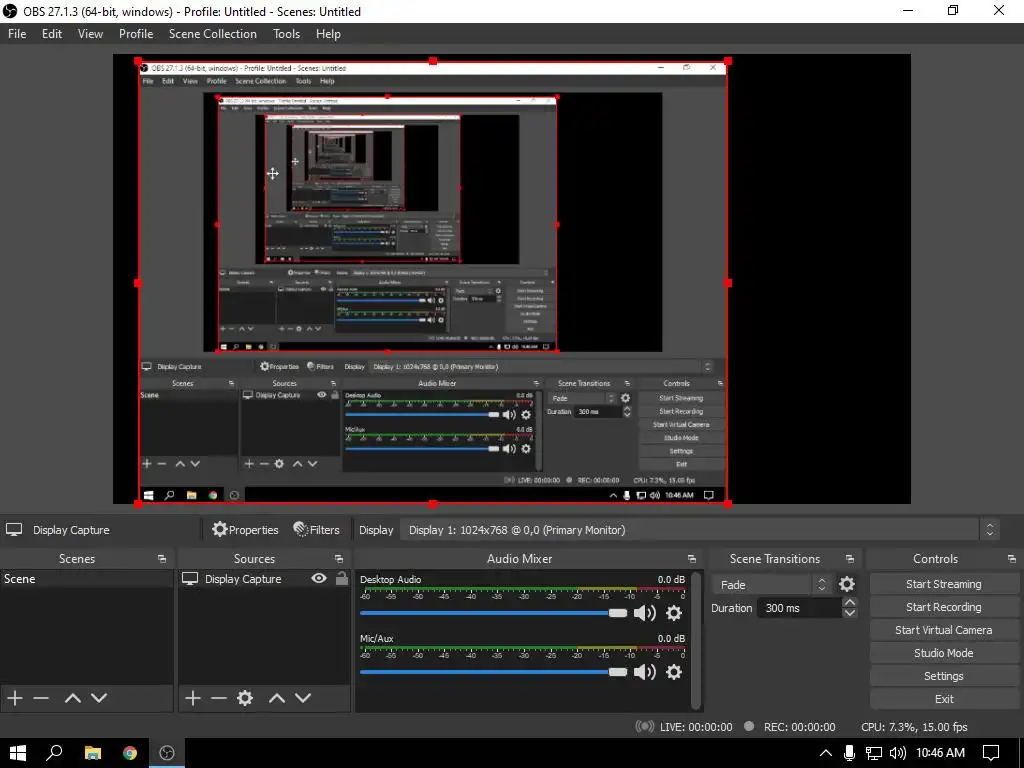Open the File menu
The image size is (1024, 768).
tap(17, 34)
